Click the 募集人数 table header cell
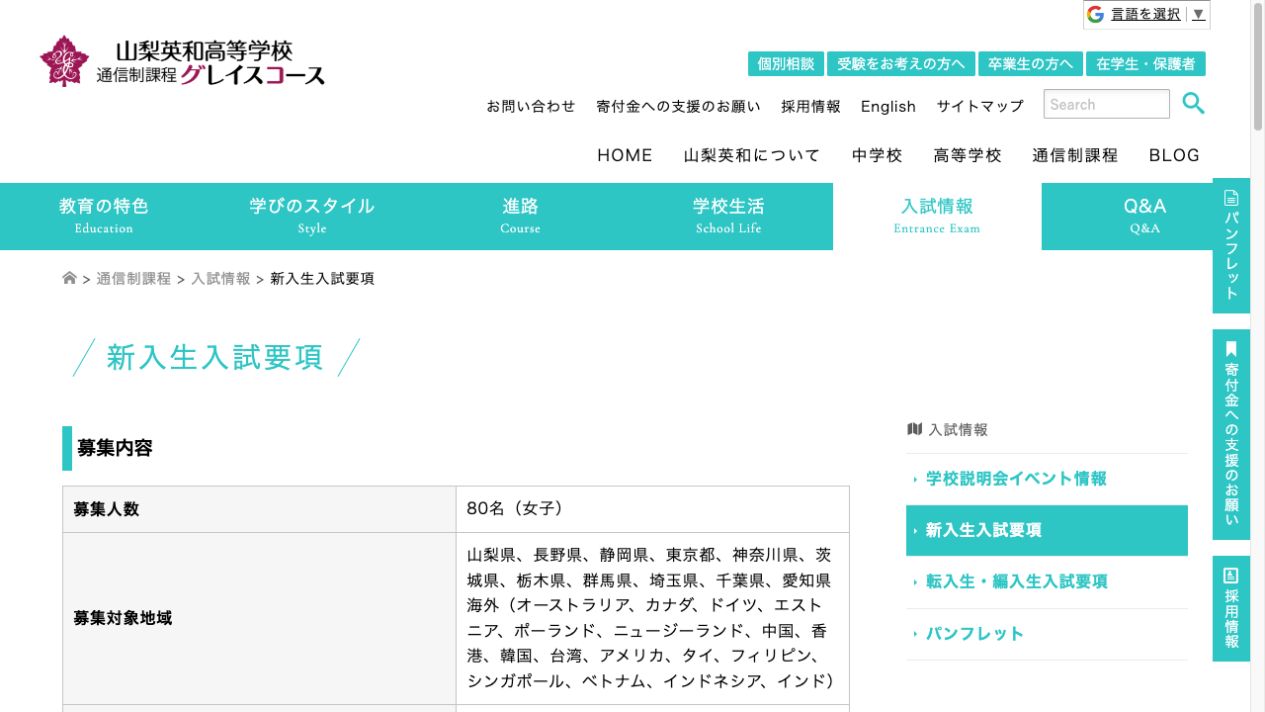Screen dimensions: 1265x712 259,509
